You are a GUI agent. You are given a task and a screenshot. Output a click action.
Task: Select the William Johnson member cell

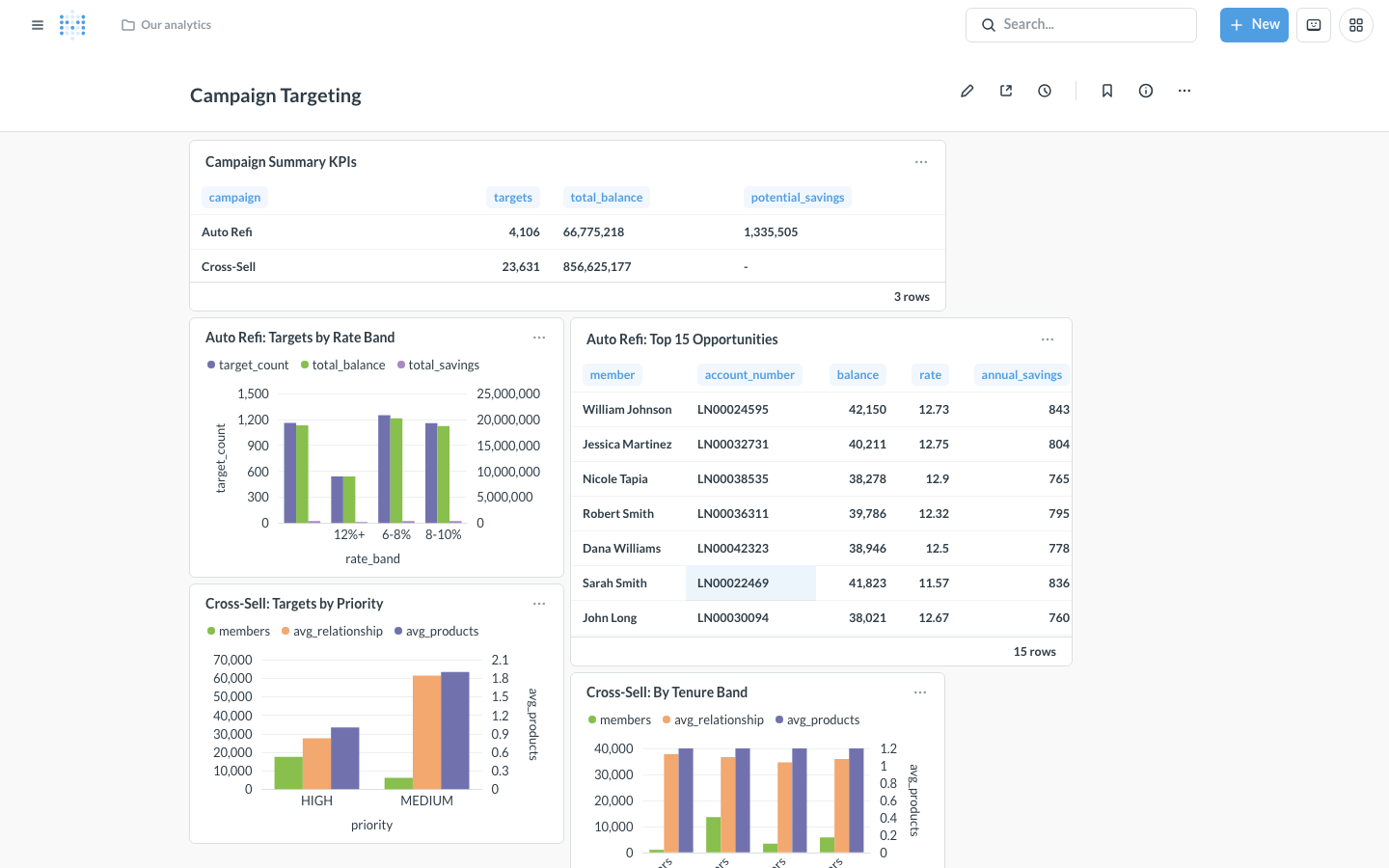click(x=627, y=410)
